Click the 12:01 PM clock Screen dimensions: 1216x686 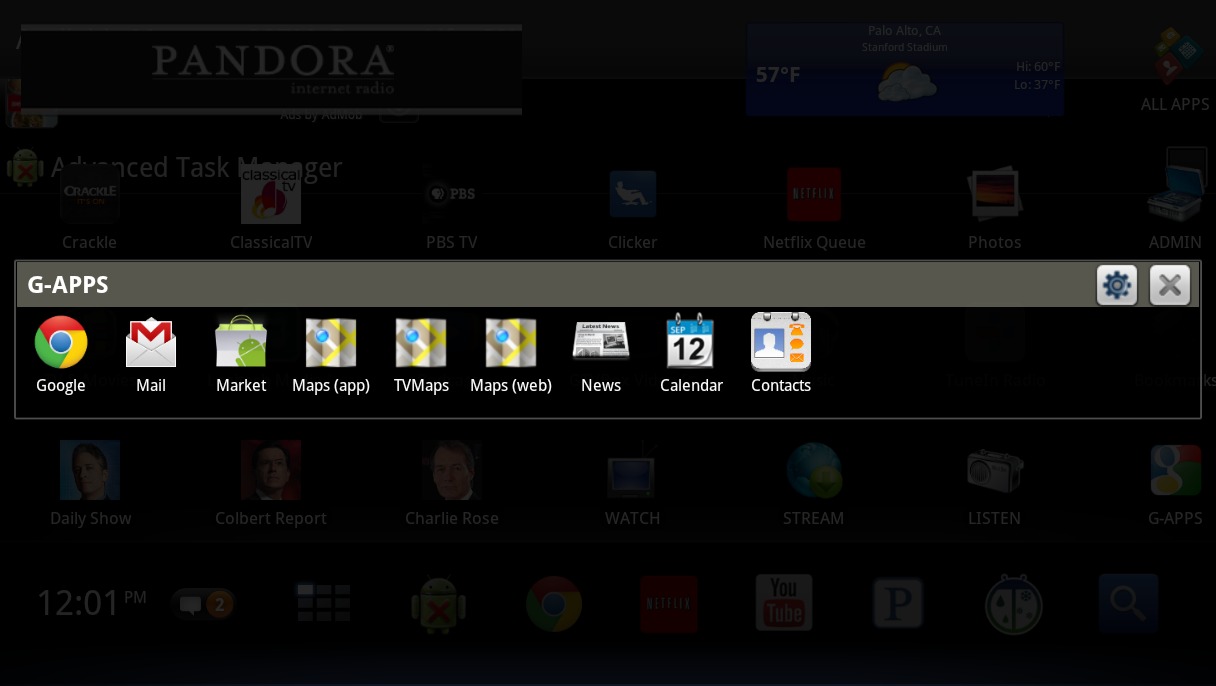[x=92, y=603]
